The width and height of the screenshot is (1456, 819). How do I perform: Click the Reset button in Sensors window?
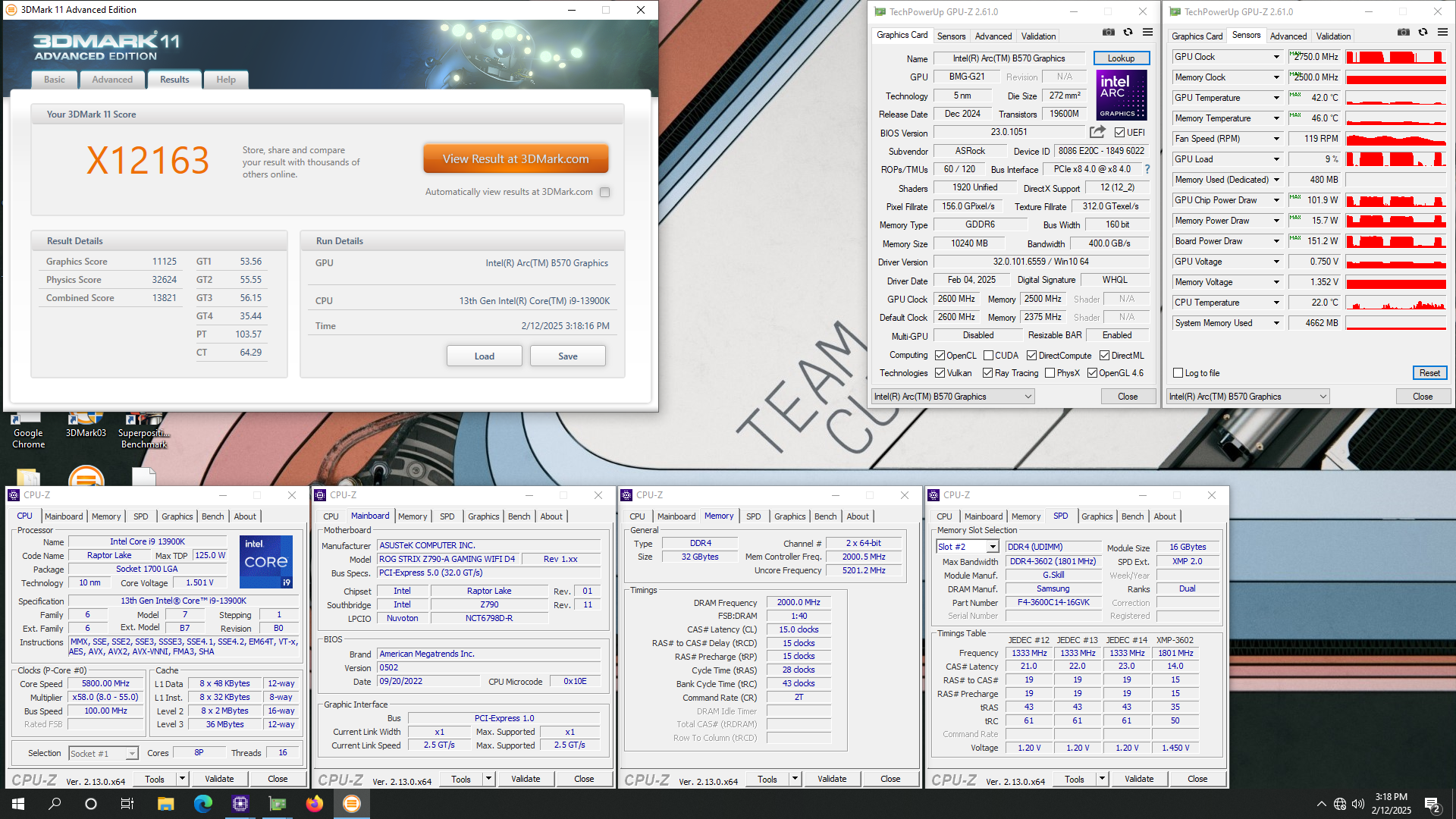pyautogui.click(x=1429, y=373)
